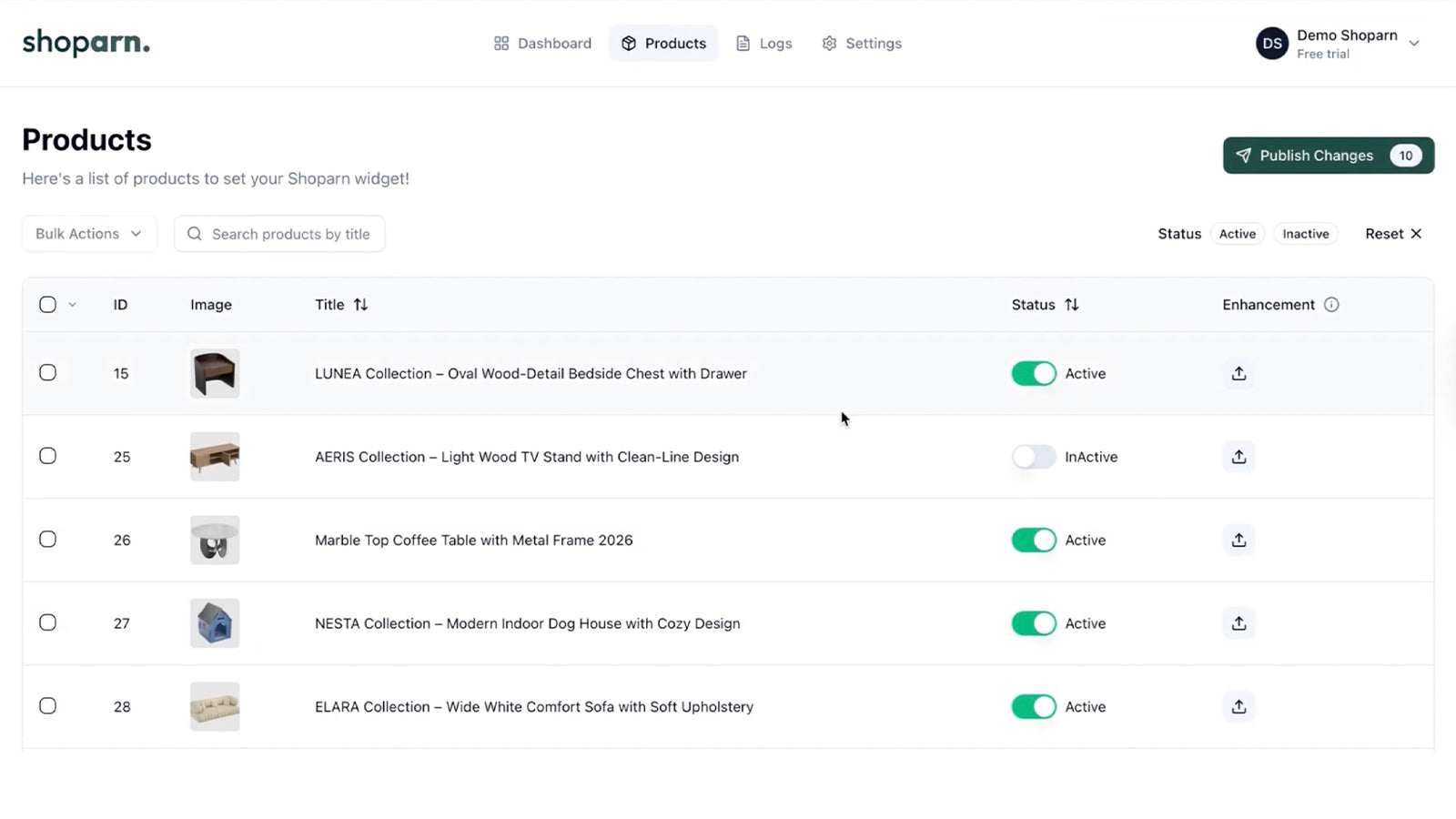Click the Settings gear icon
The height and width of the screenshot is (819, 1456).
coord(829,43)
